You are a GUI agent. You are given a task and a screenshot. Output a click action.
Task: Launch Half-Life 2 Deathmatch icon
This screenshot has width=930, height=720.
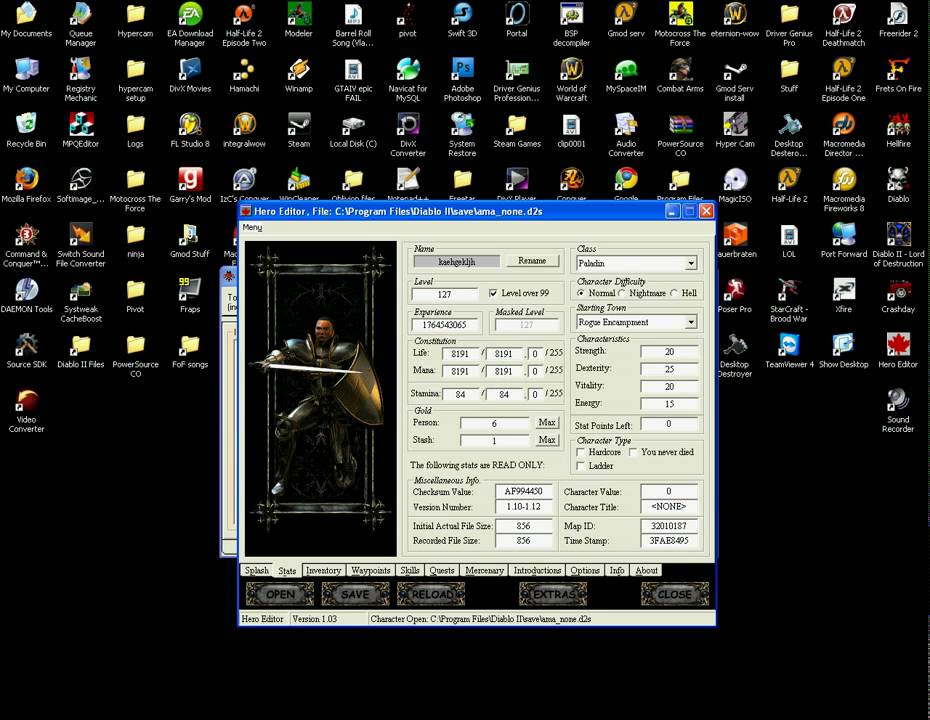click(843, 24)
